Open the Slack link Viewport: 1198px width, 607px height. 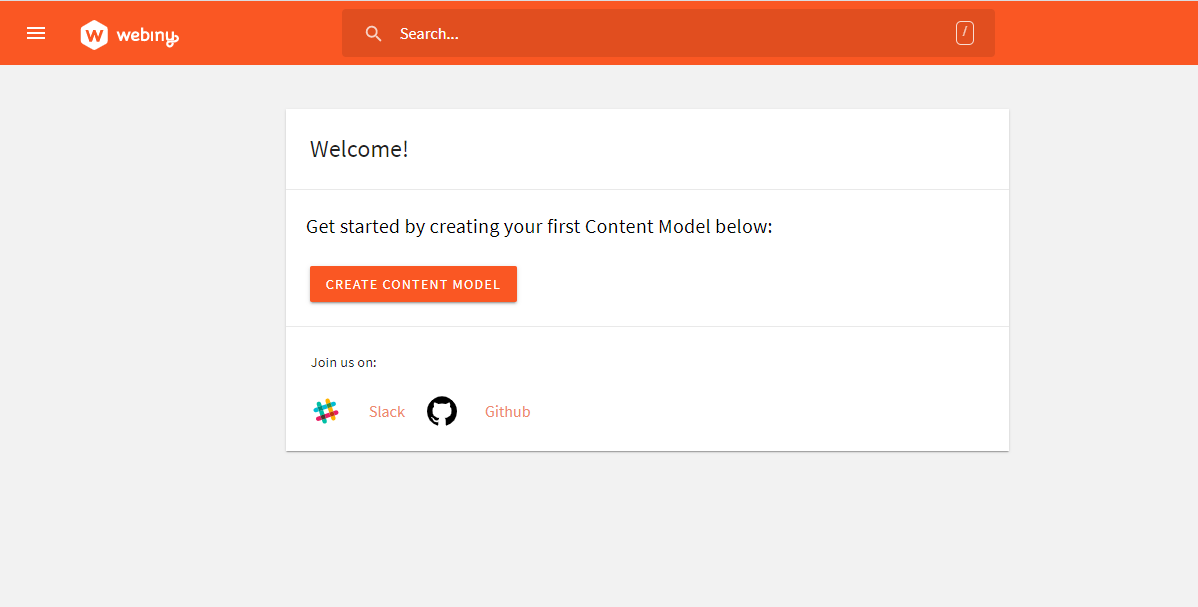pos(387,411)
